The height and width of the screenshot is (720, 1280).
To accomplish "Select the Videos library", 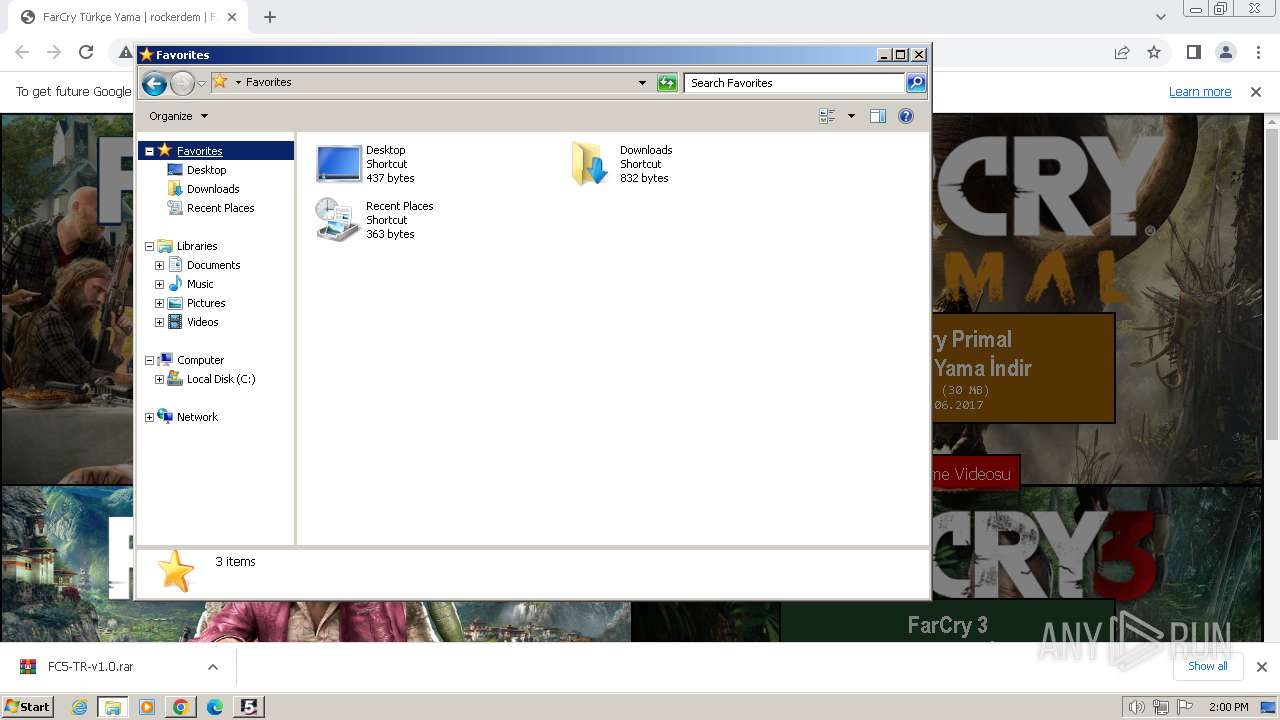I will point(202,322).
